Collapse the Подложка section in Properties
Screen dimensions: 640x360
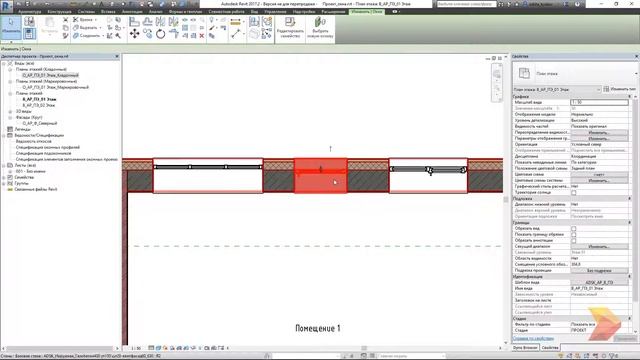point(630,198)
